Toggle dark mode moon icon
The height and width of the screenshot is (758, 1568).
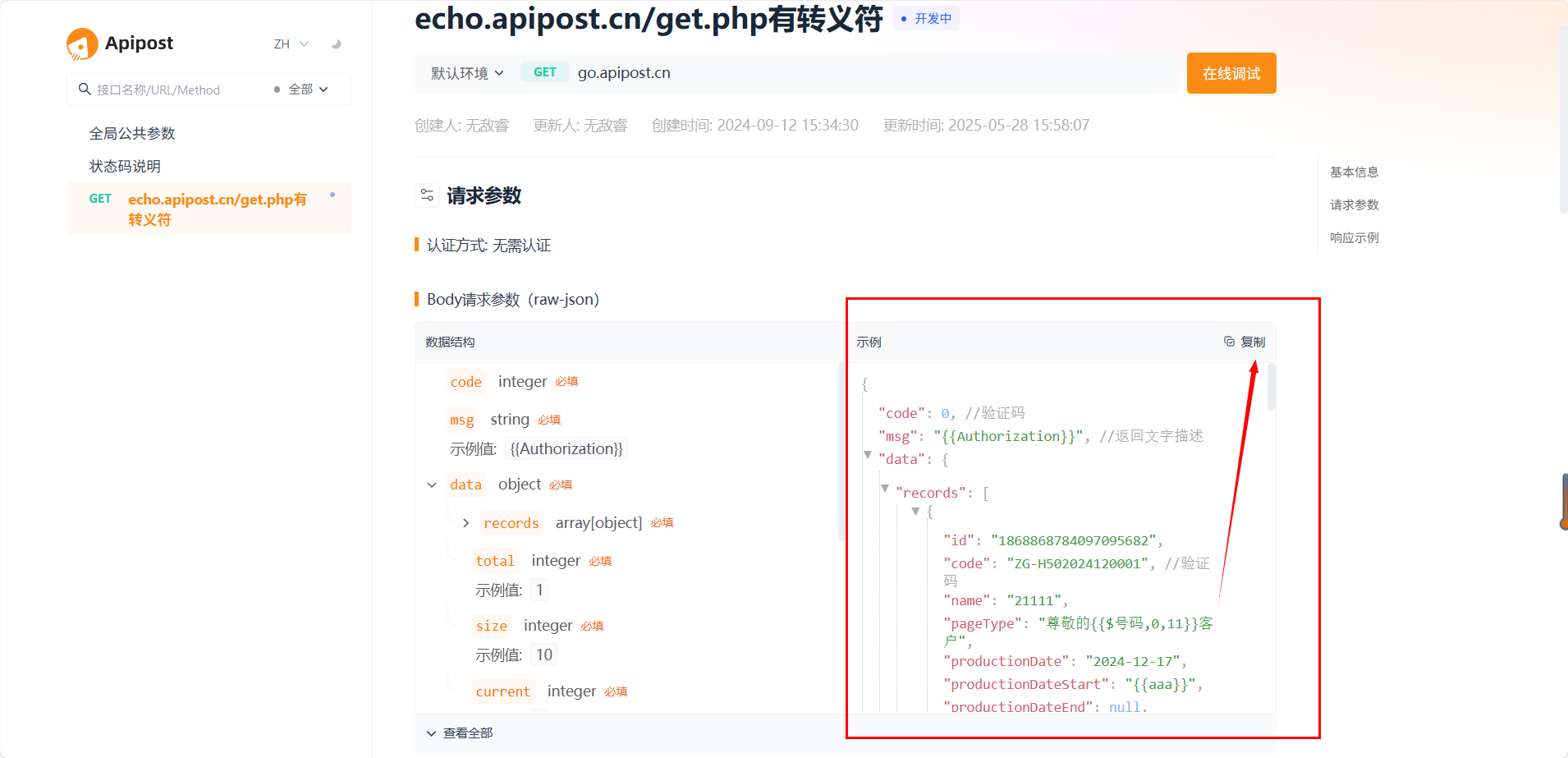coord(336,44)
